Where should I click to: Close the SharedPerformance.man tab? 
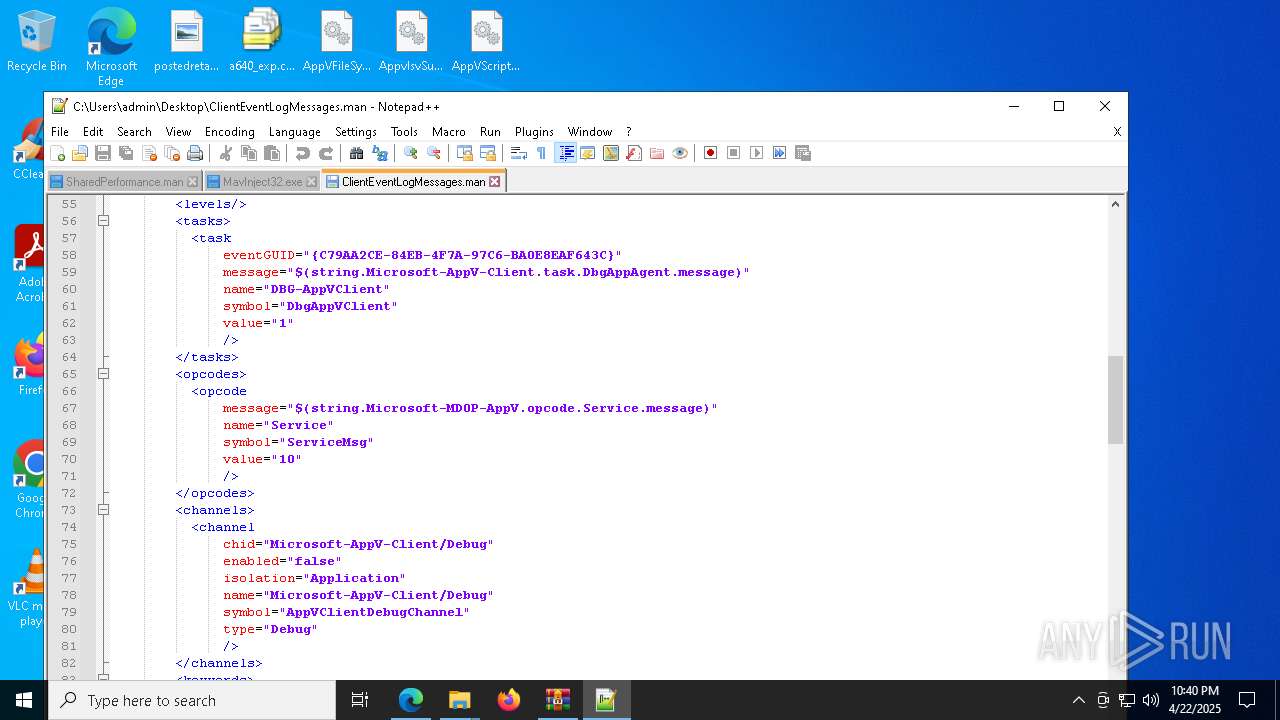(193, 182)
